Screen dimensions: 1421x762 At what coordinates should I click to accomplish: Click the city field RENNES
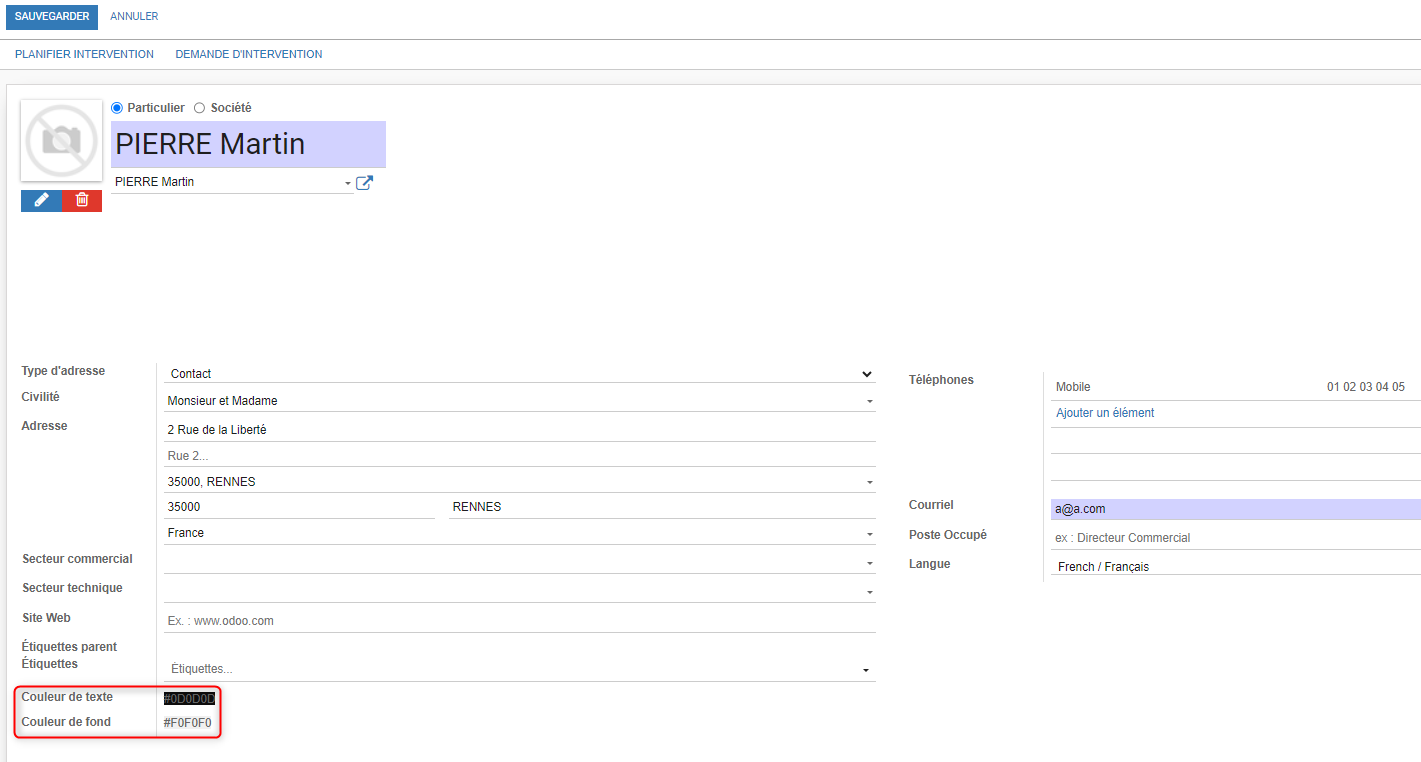point(662,507)
